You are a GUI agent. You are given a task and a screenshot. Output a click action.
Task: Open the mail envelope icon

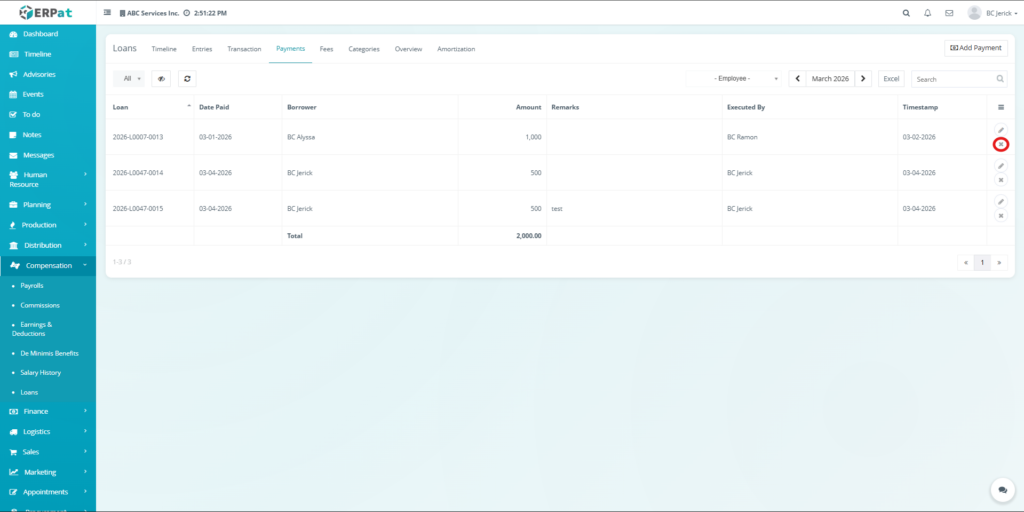click(x=949, y=13)
